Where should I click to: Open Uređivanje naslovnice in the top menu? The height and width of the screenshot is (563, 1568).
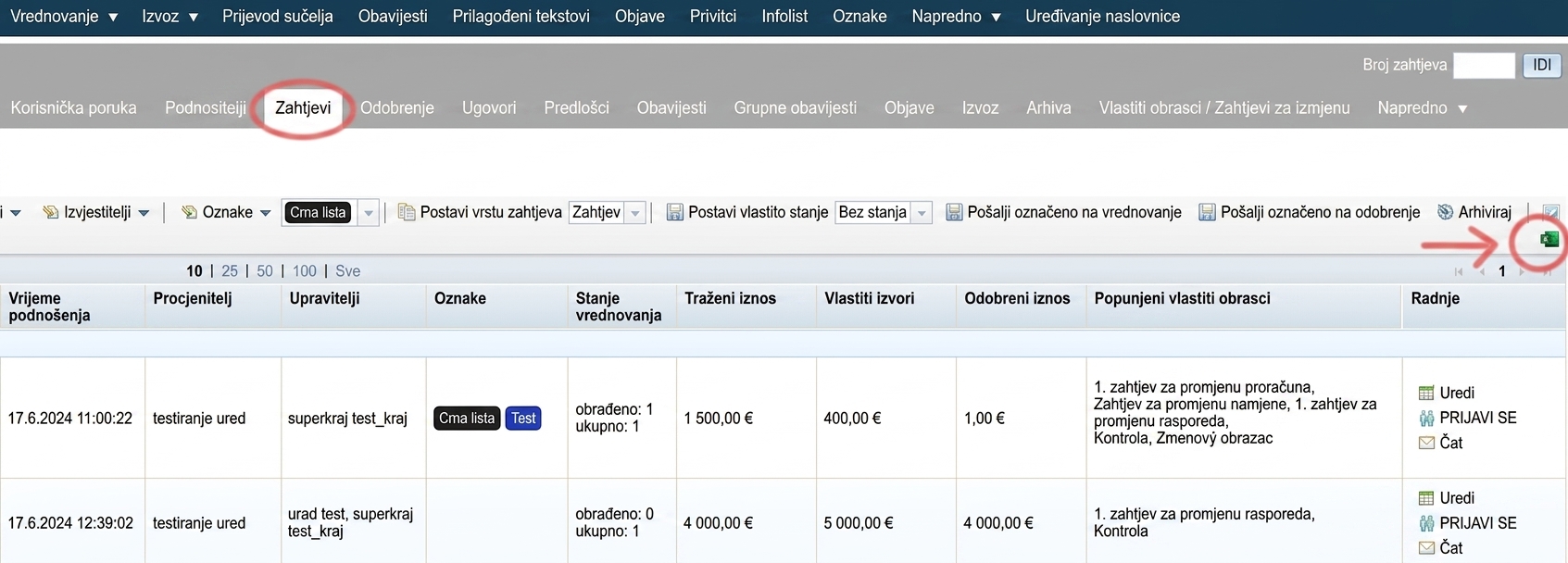point(1102,17)
